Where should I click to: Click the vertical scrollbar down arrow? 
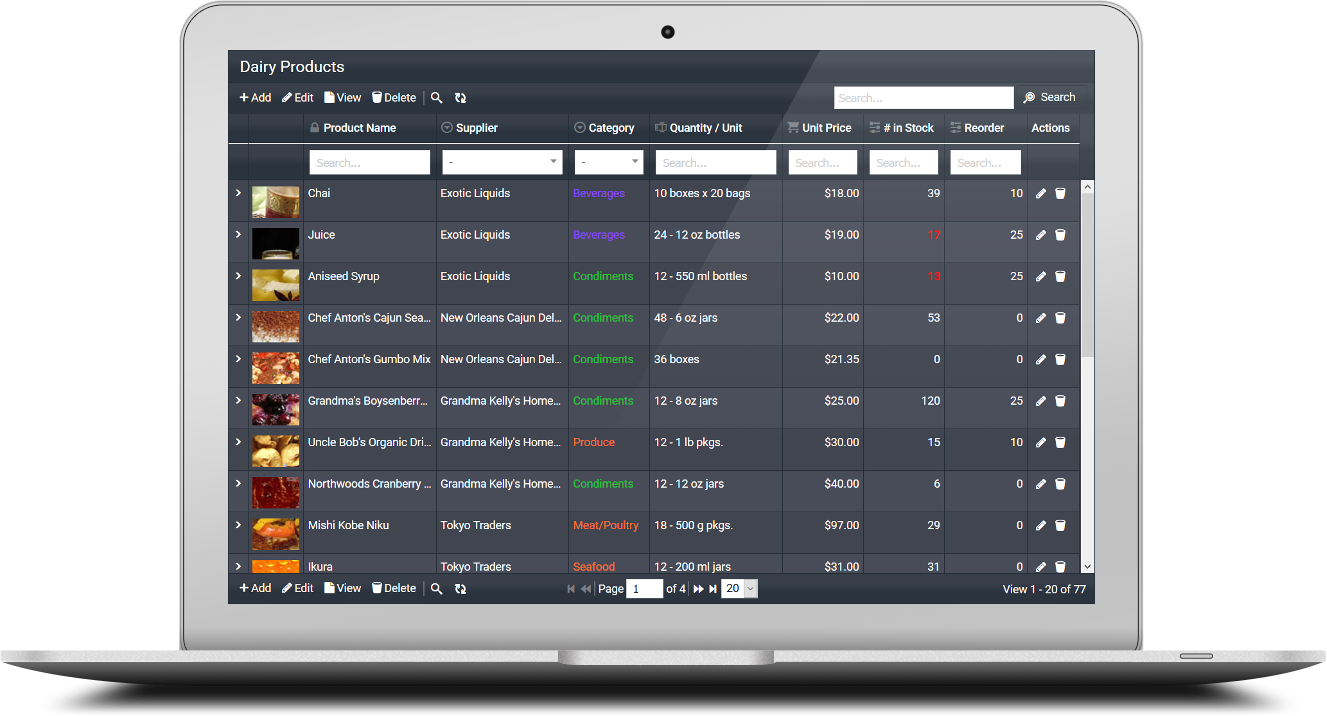pos(1087,566)
